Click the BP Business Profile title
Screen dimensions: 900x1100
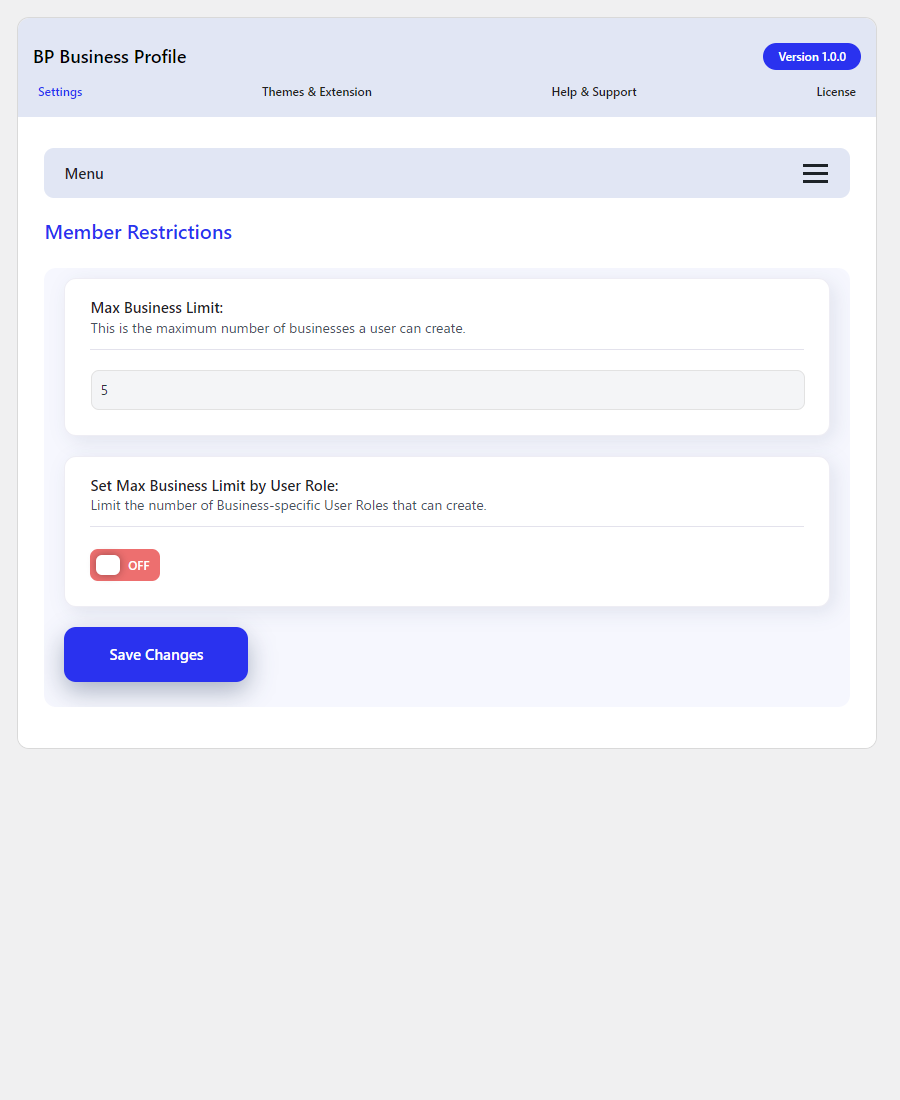109,57
